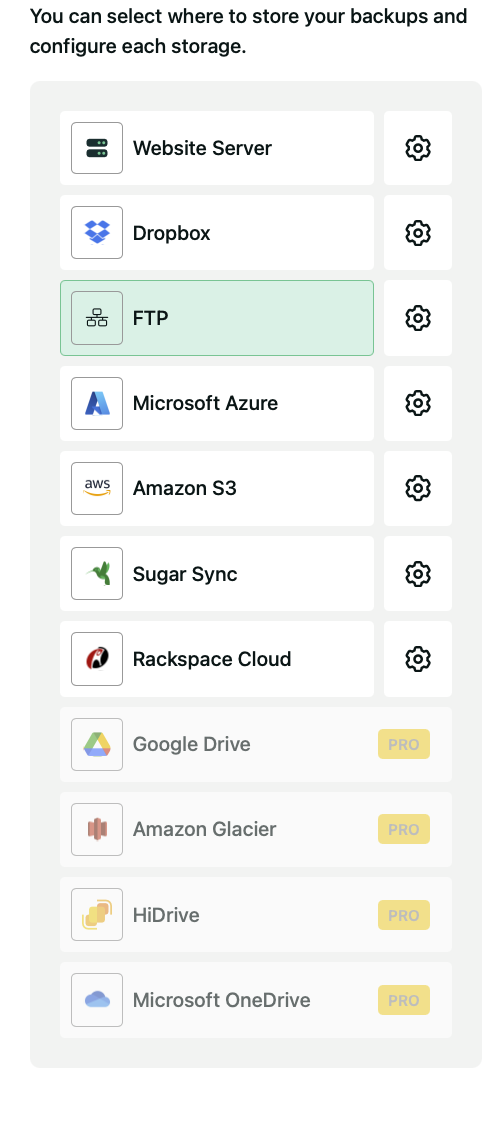
Task: Select Rackspace Cloud storage row
Action: [x=217, y=659]
